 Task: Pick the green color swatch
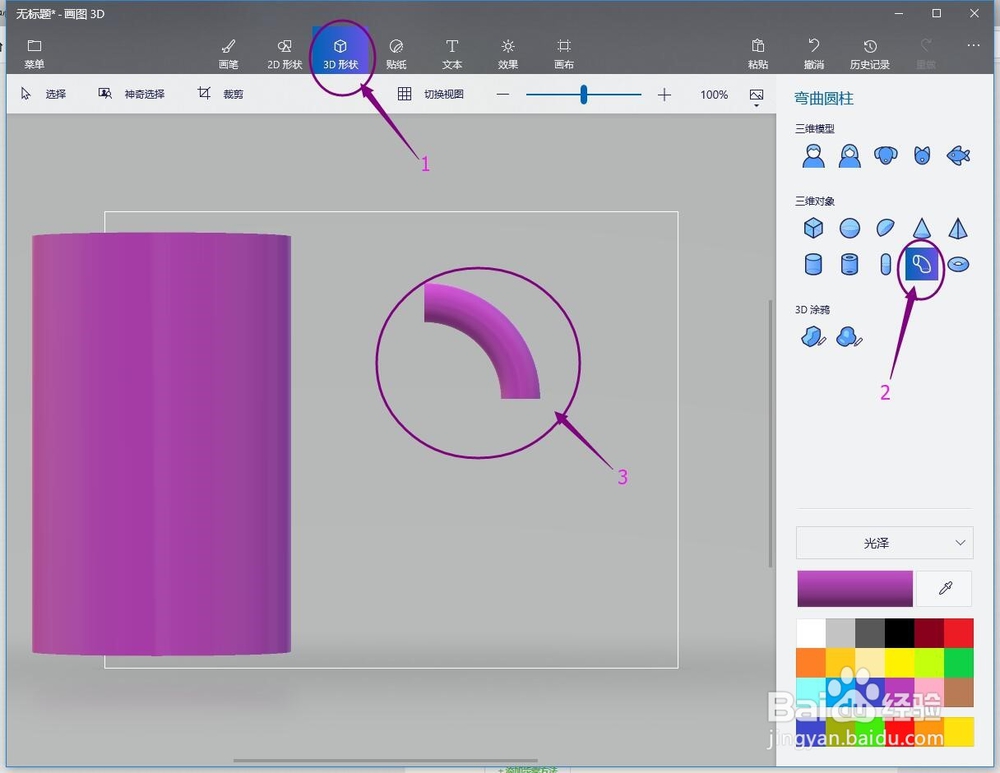coord(959,663)
